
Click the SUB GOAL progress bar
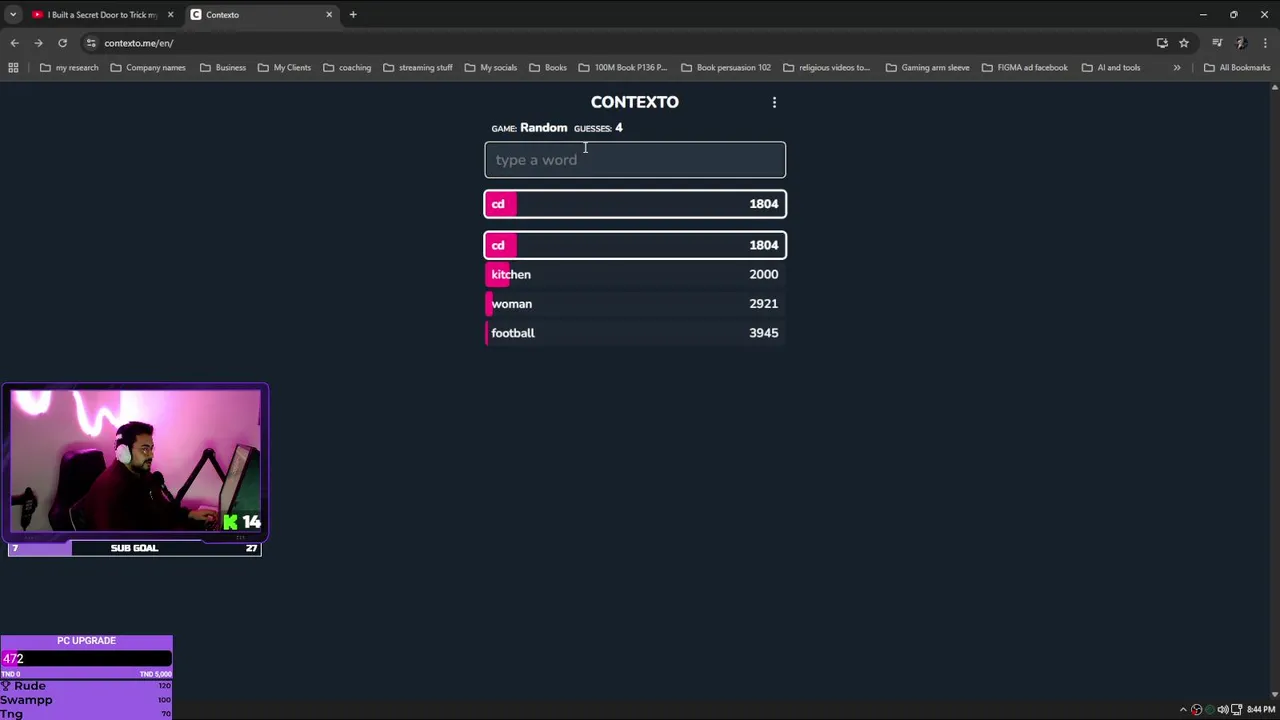[x=134, y=548]
